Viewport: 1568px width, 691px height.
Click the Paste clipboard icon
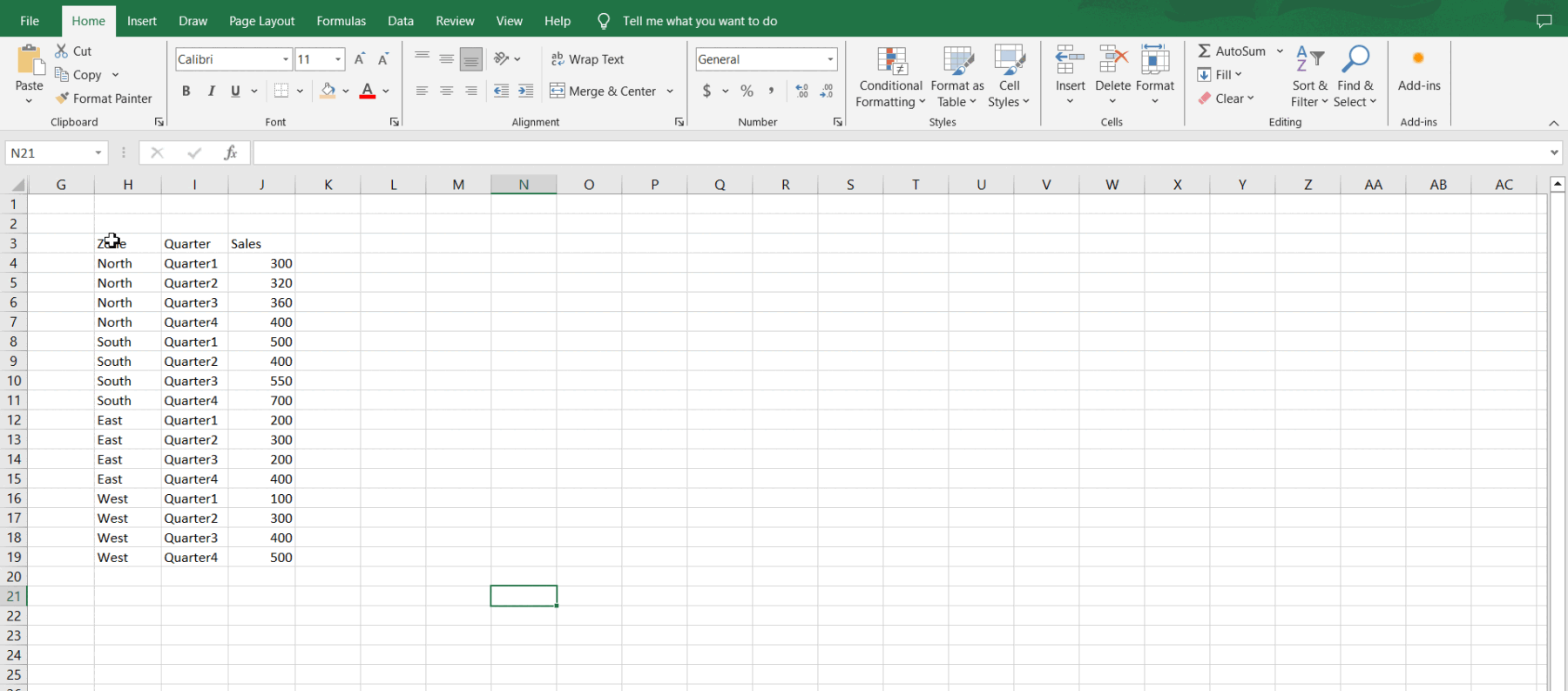coord(30,61)
